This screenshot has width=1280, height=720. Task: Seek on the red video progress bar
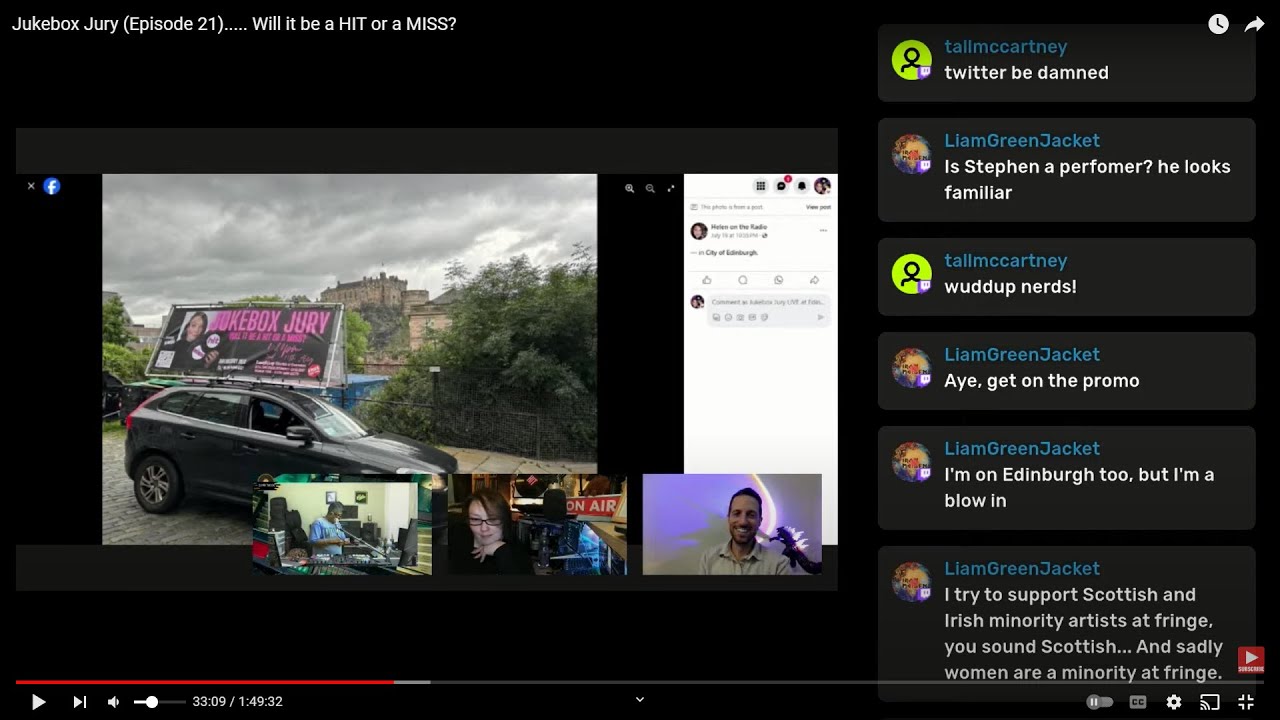click(x=204, y=682)
